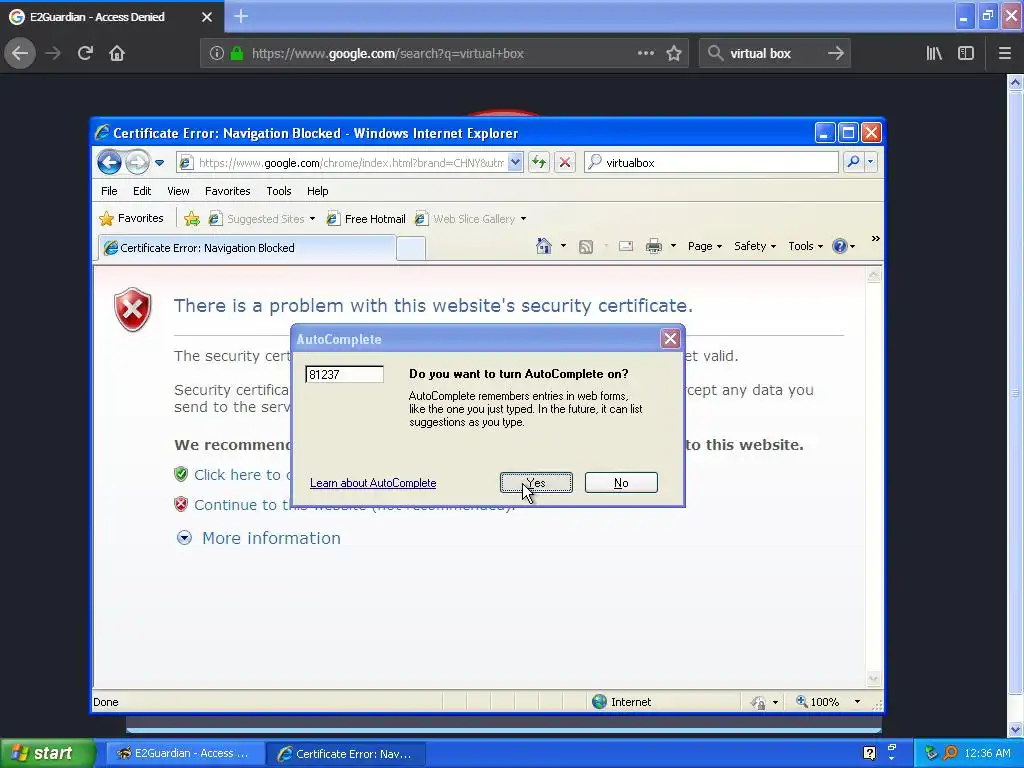This screenshot has width=1024, height=768.
Task: Click the RSS feeds icon in IE
Action: [586, 246]
